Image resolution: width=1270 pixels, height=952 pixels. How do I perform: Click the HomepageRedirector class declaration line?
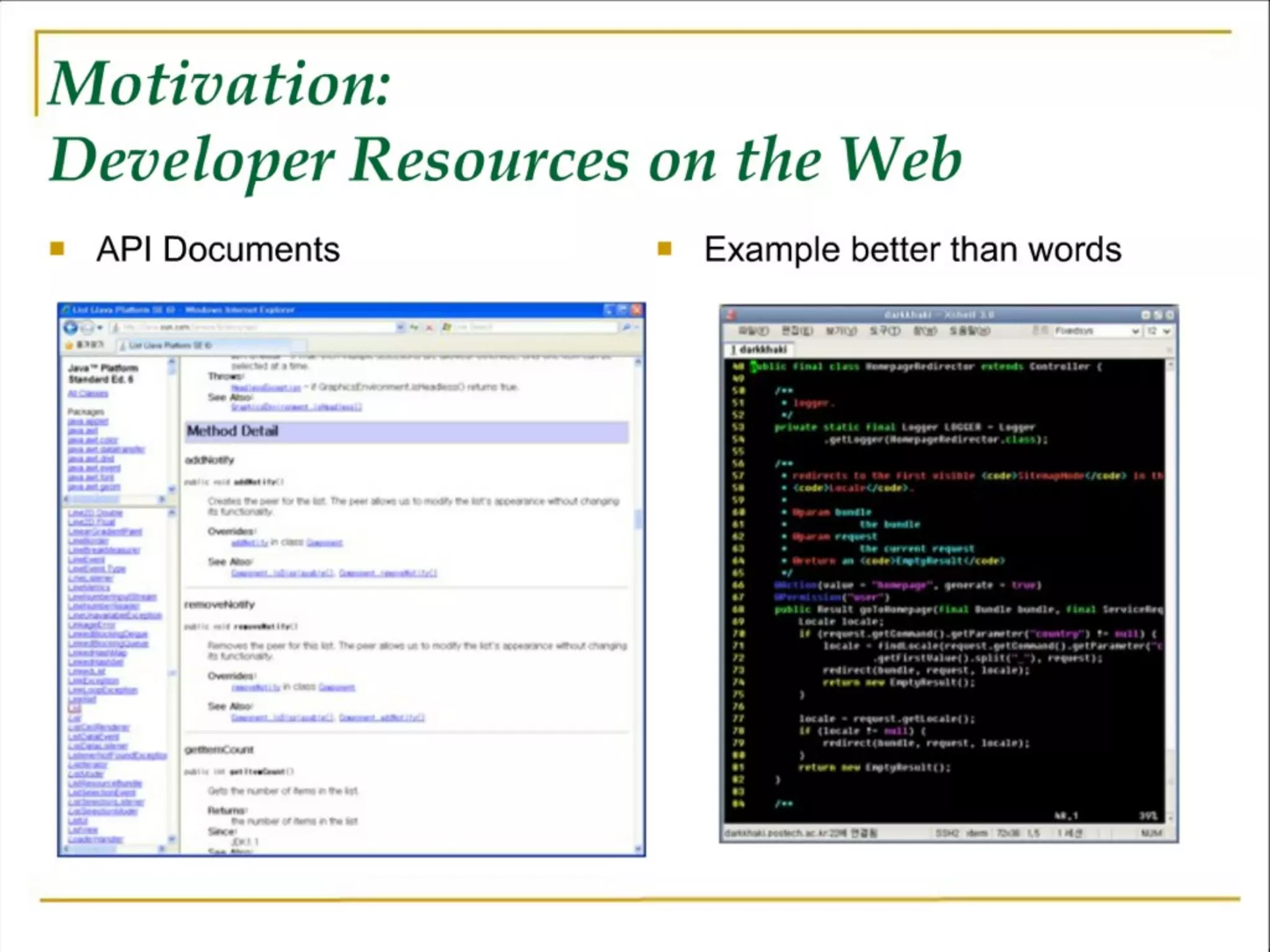point(926,366)
